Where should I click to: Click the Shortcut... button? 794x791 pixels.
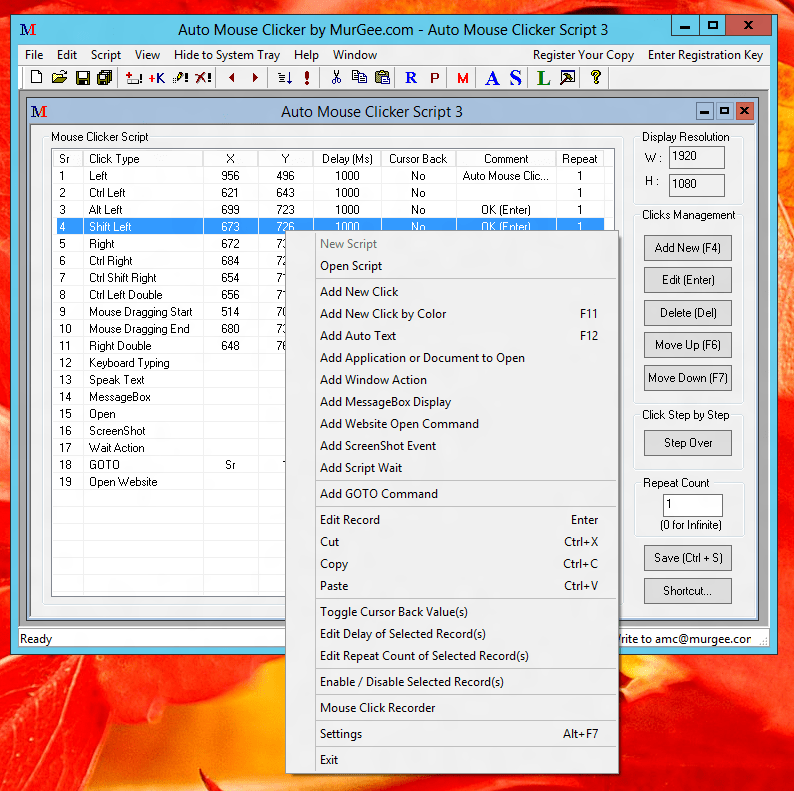click(x=688, y=591)
